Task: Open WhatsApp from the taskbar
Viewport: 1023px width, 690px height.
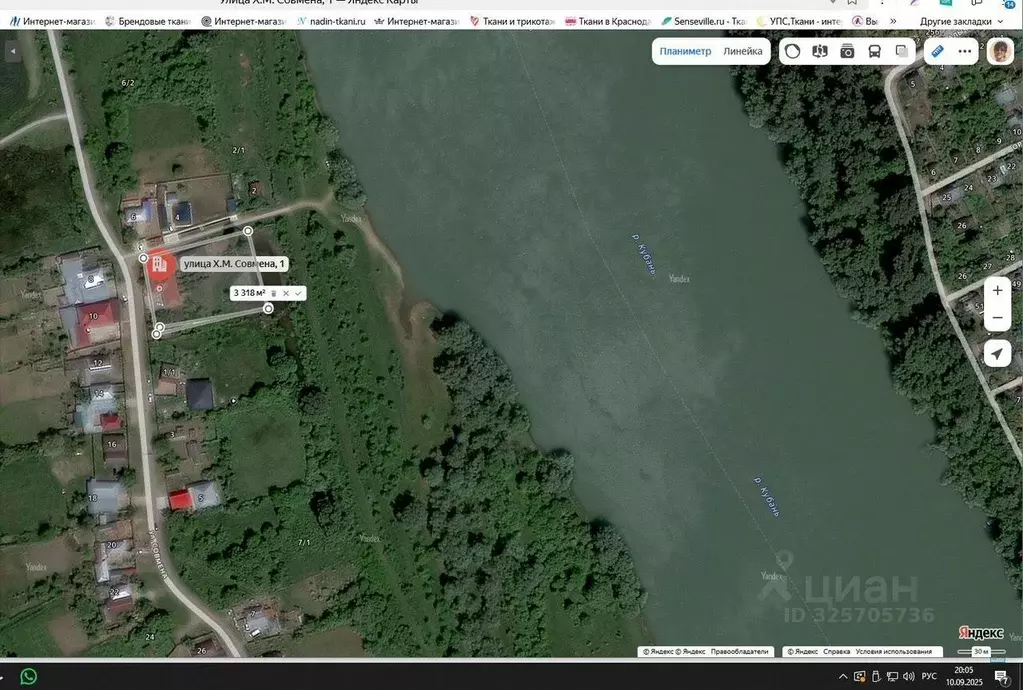Action: click(28, 676)
